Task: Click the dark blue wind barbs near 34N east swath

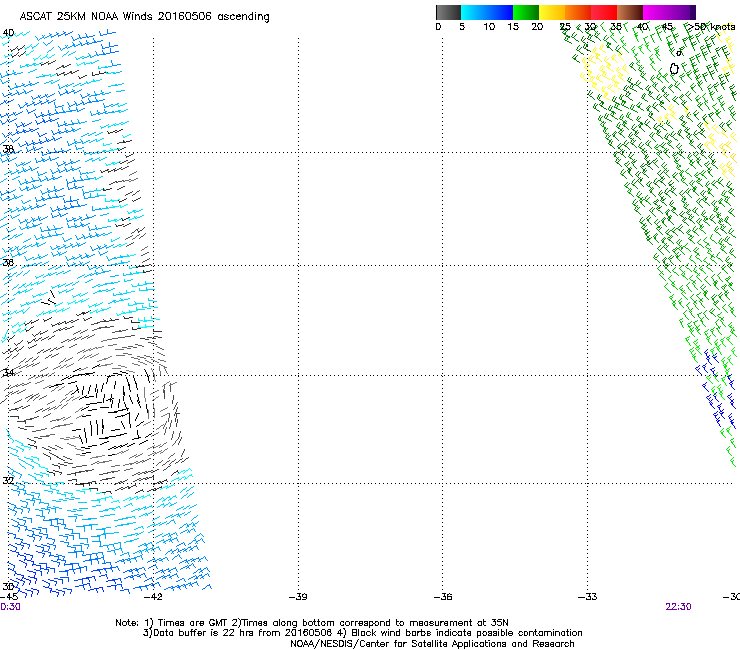Action: point(717,387)
